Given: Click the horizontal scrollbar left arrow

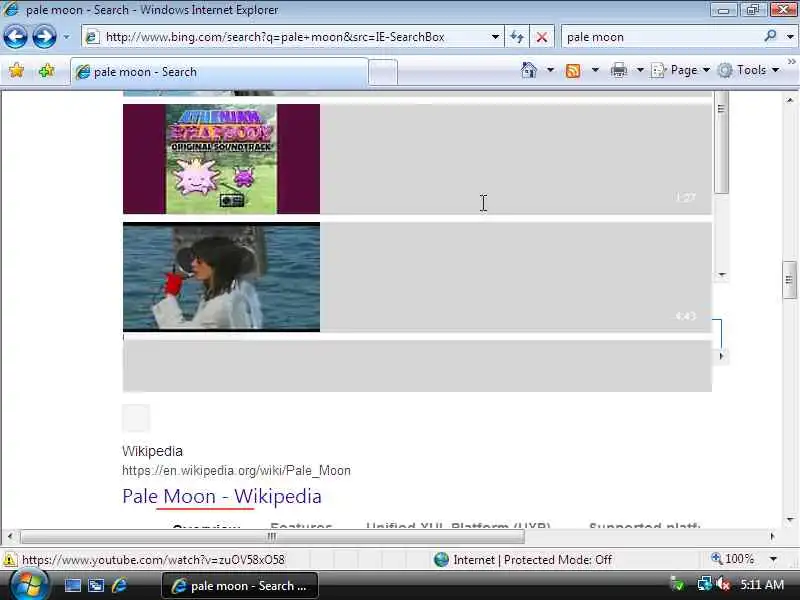Looking at the screenshot, I should [10, 536].
